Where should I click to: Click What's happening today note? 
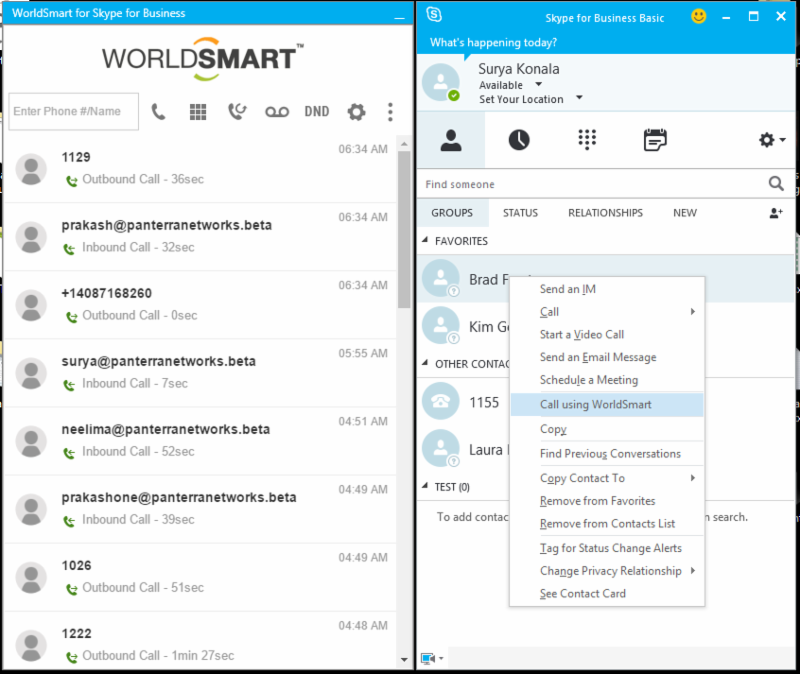[x=493, y=42]
